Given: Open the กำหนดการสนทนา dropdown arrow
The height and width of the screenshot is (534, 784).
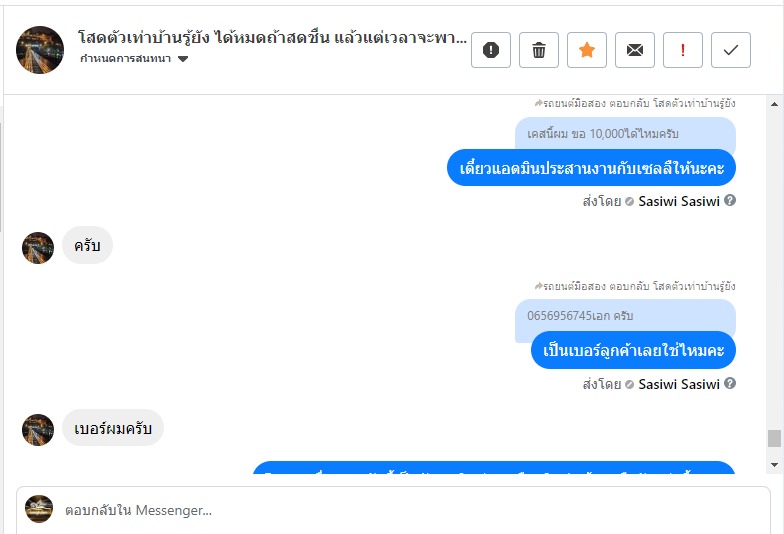Looking at the screenshot, I should [183, 59].
